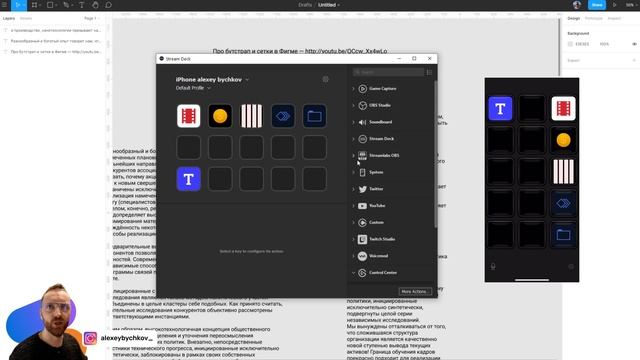Click the blue Share button in Figma

point(596,5)
